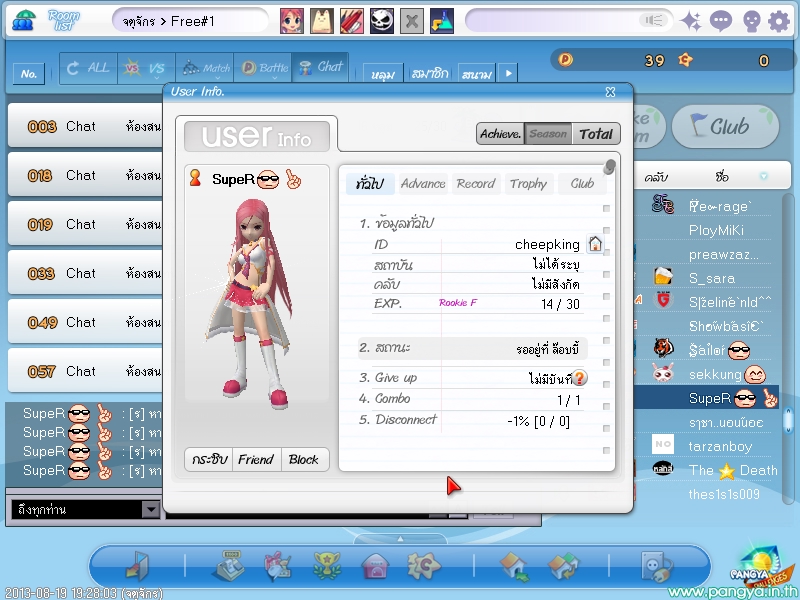Switch to the Trophy tab
800x600 pixels.
[x=528, y=184]
